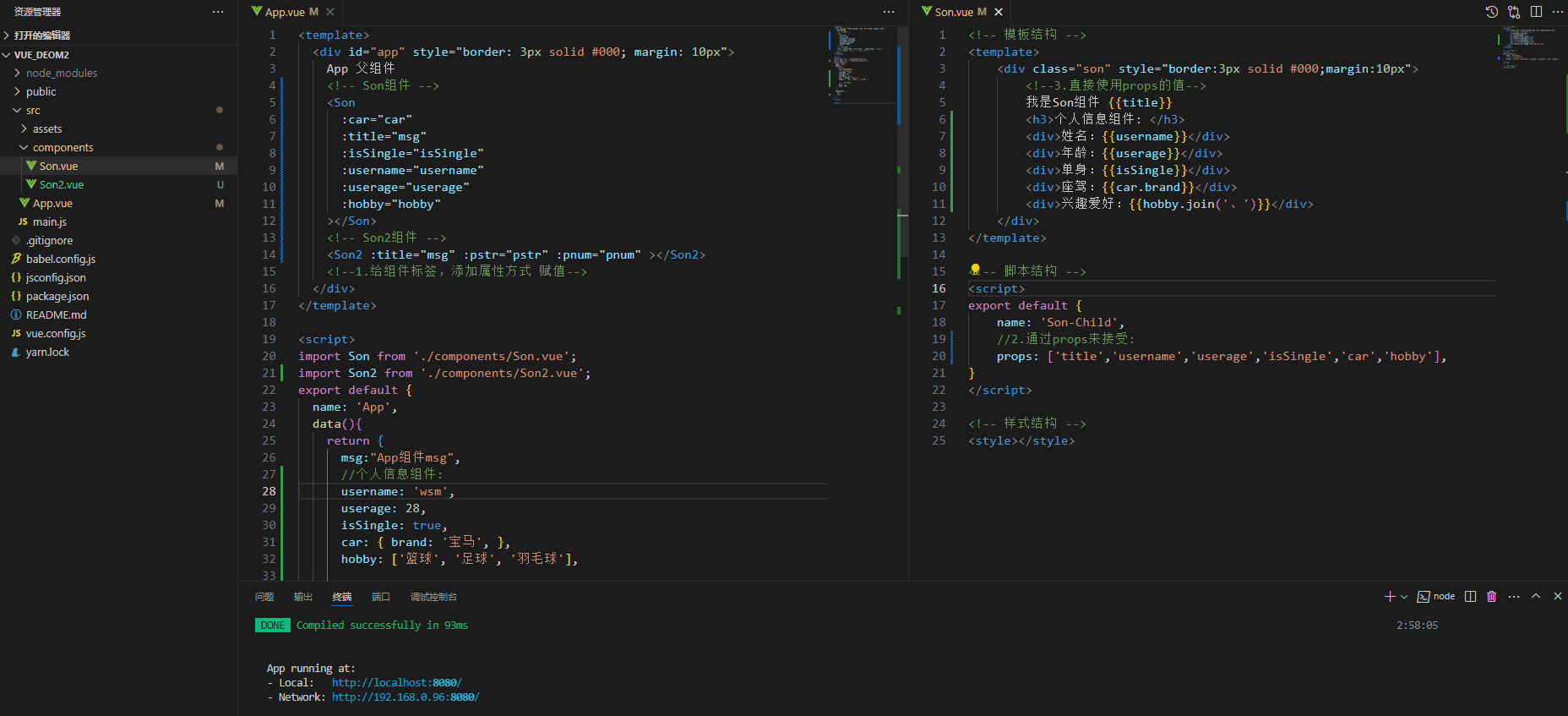Split the Son.vue editor to the right

1536,12
